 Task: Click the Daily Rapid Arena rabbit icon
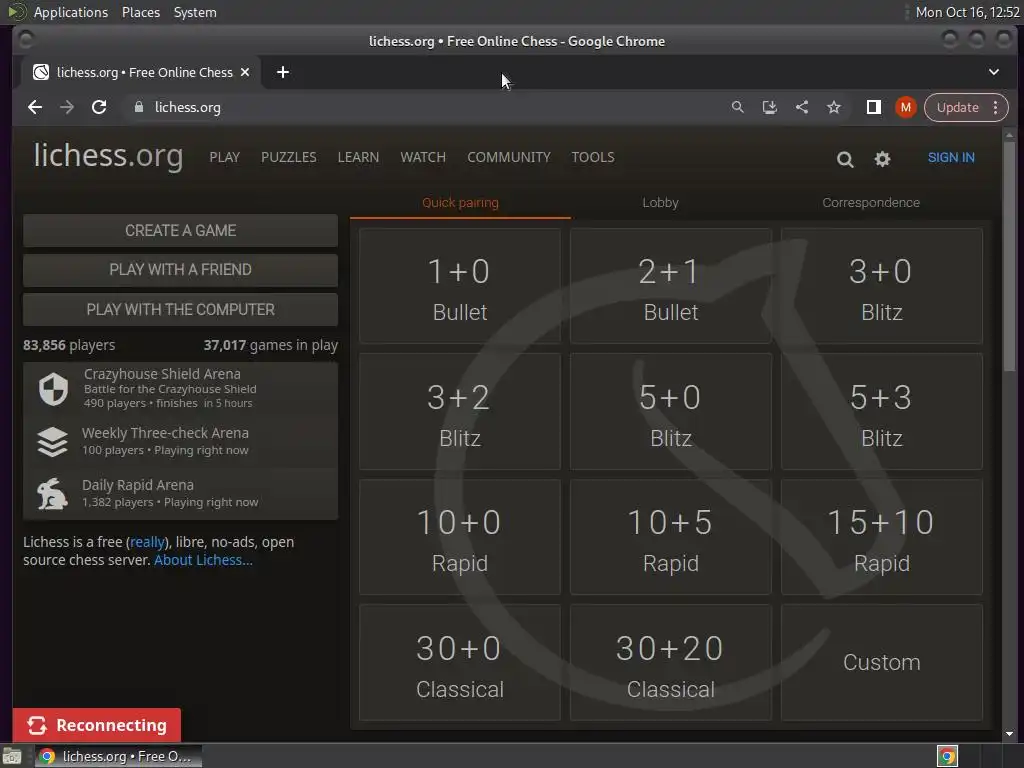click(52, 494)
